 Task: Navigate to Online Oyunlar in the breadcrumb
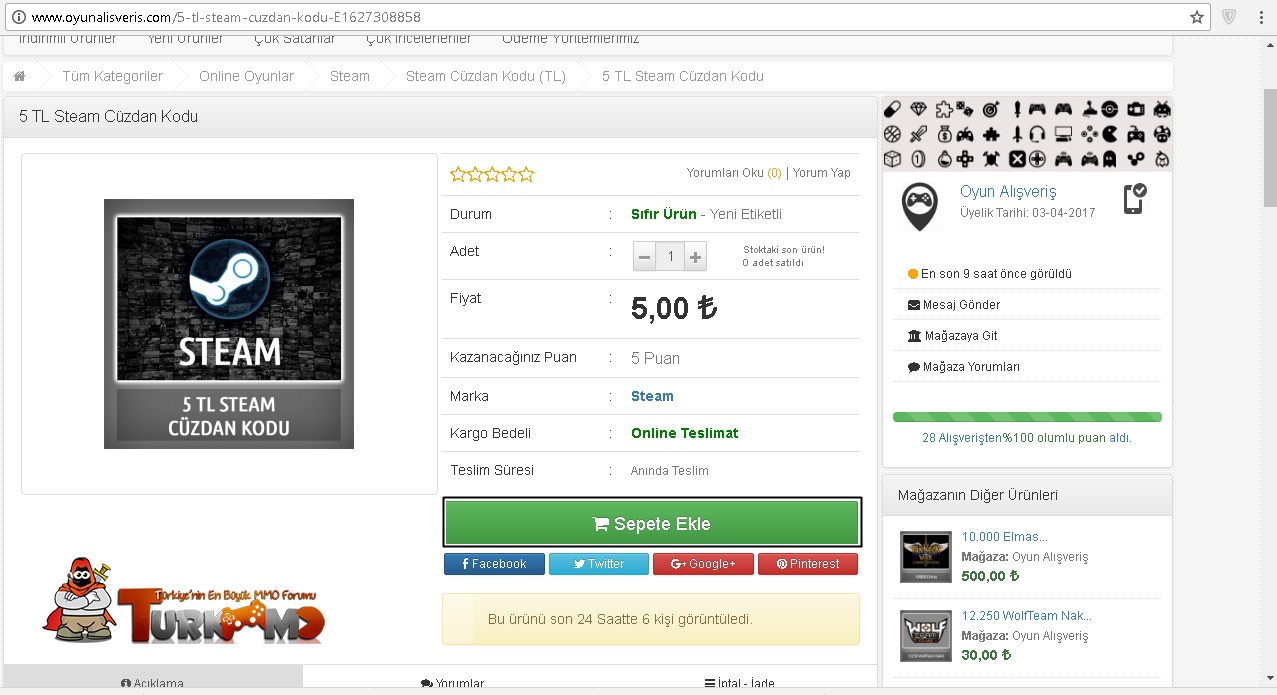tap(246, 76)
